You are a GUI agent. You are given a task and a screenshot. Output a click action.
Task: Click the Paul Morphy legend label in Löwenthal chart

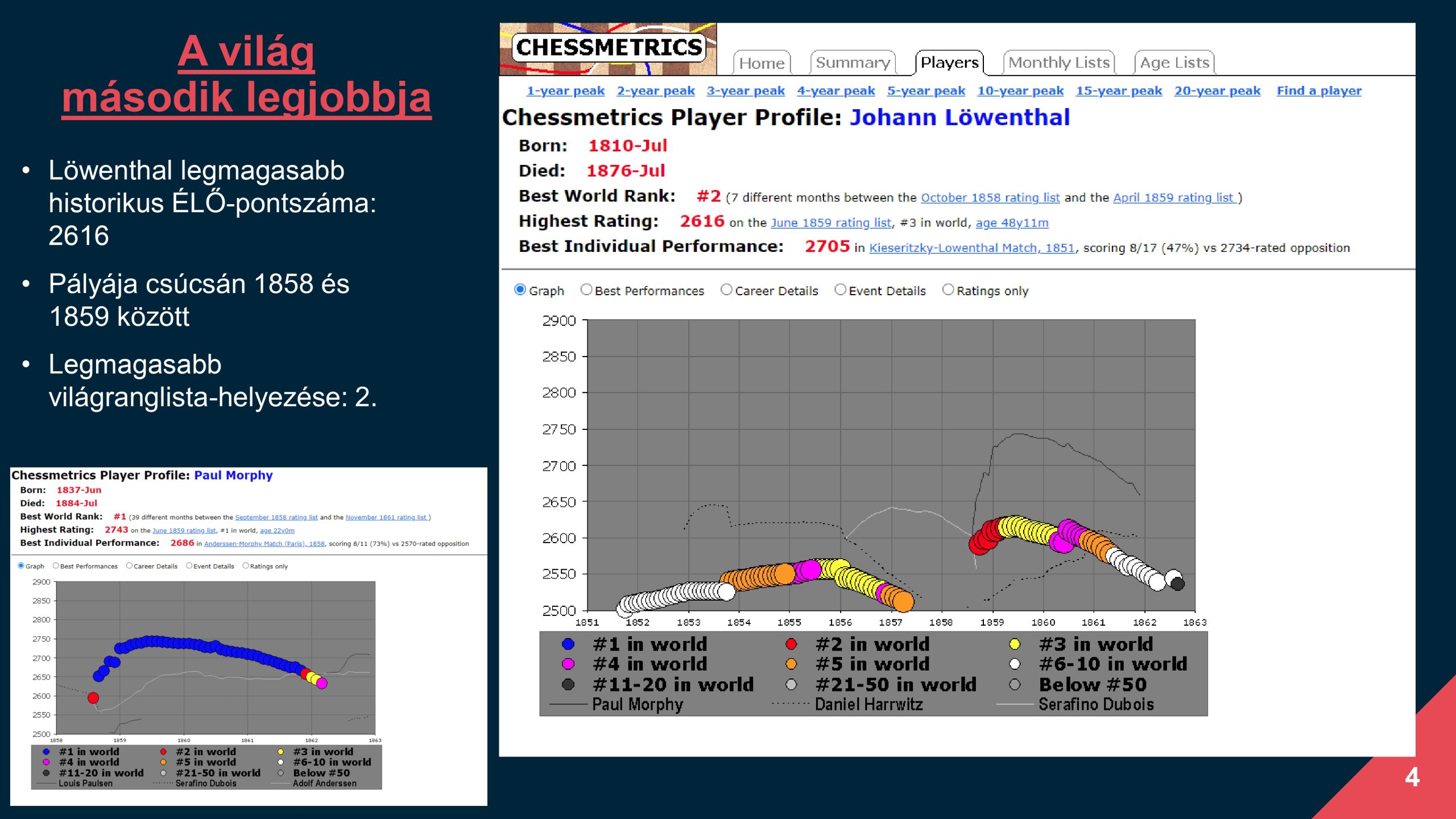pos(637,705)
